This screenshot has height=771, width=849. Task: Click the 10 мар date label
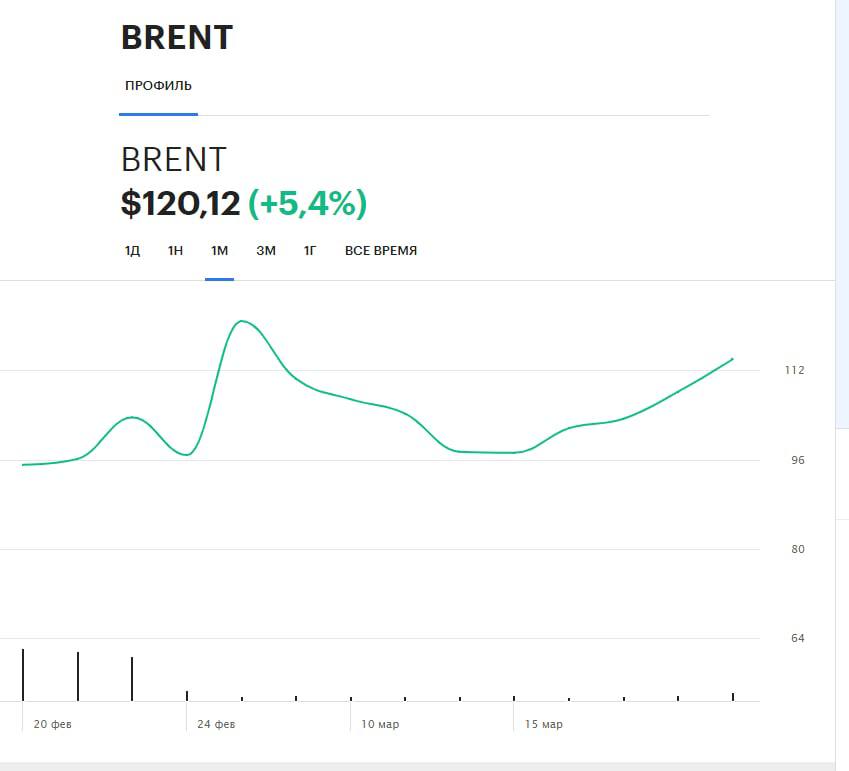pyautogui.click(x=380, y=724)
